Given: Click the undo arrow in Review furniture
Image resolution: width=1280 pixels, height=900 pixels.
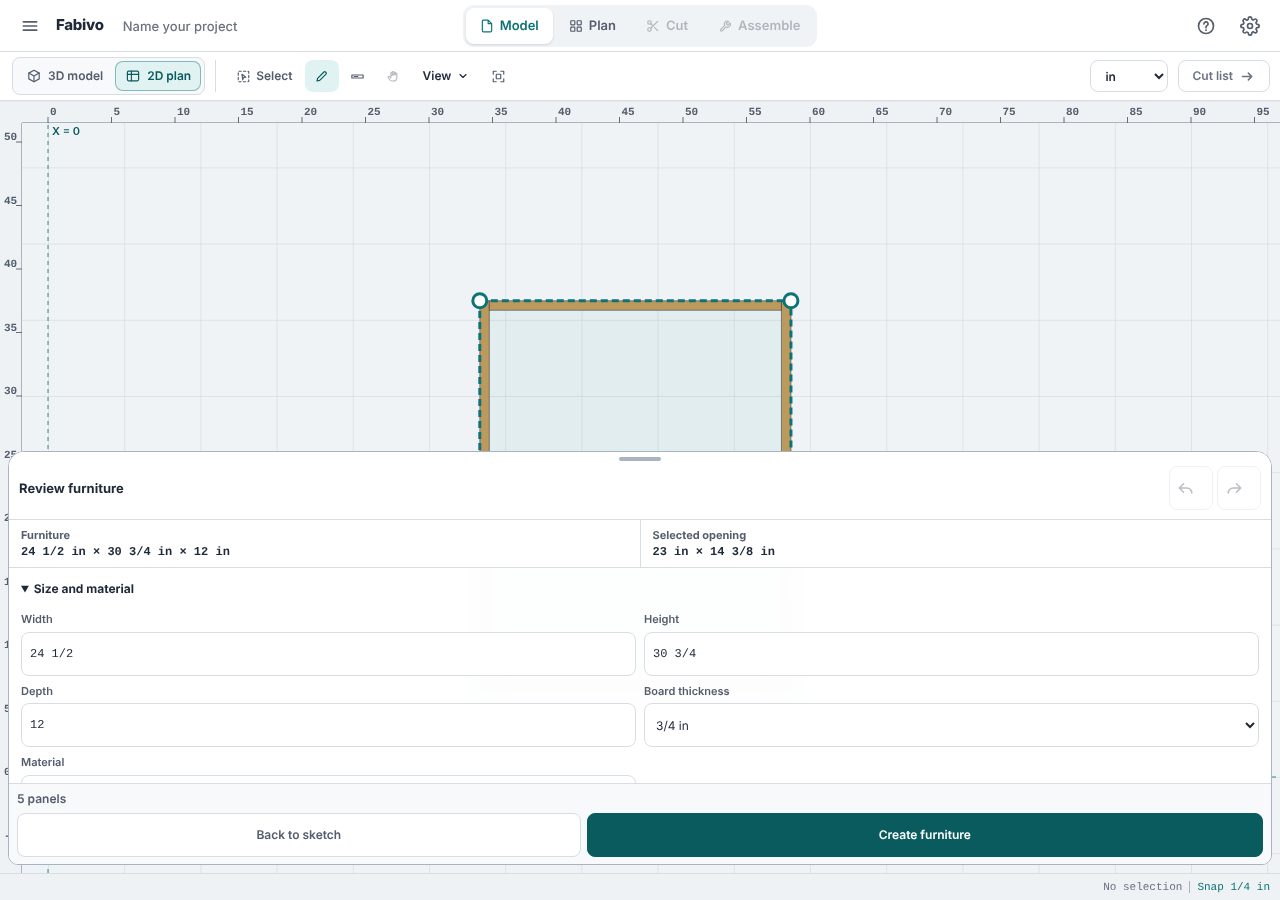Looking at the screenshot, I should click(x=1190, y=488).
